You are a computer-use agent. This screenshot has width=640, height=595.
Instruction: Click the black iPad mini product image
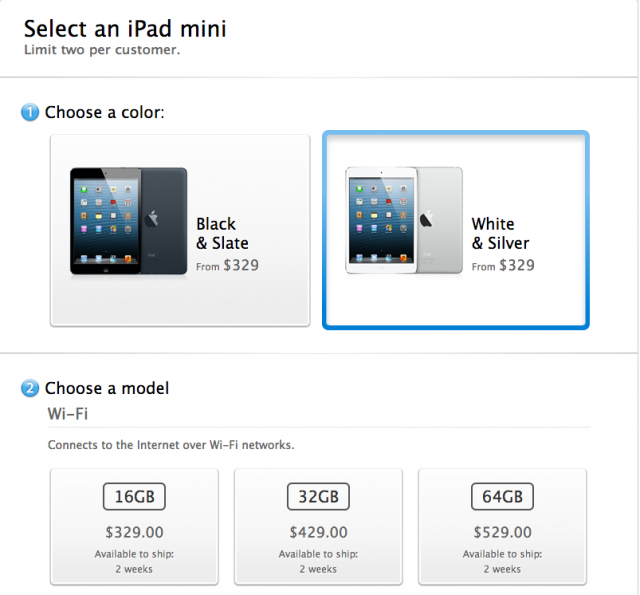pyautogui.click(x=128, y=221)
